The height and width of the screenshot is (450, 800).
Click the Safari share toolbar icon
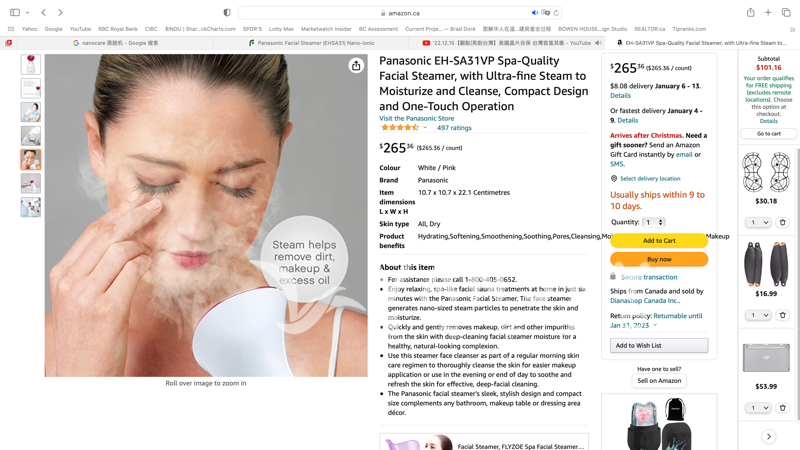(x=751, y=12)
